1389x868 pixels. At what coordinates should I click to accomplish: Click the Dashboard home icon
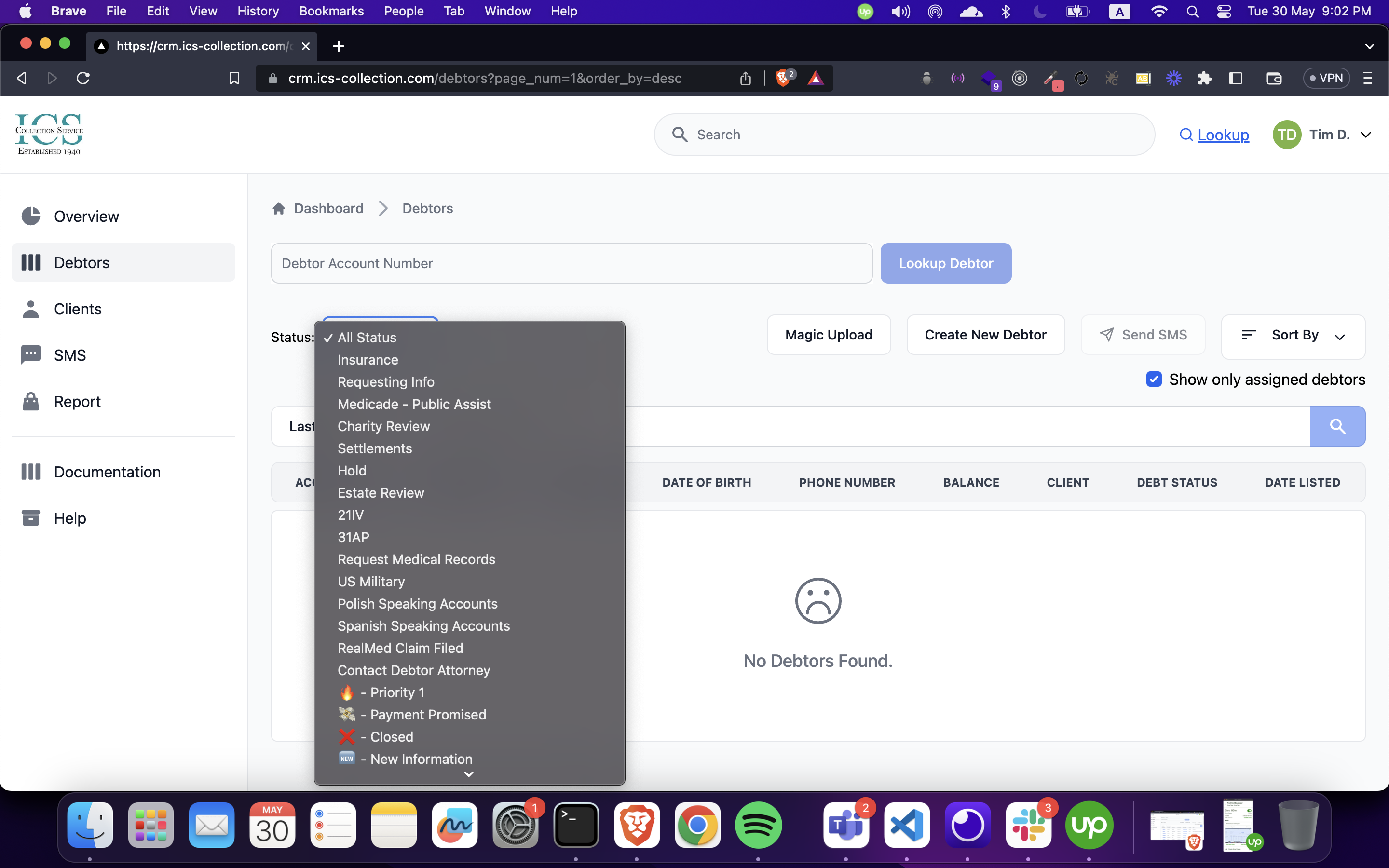tap(279, 208)
